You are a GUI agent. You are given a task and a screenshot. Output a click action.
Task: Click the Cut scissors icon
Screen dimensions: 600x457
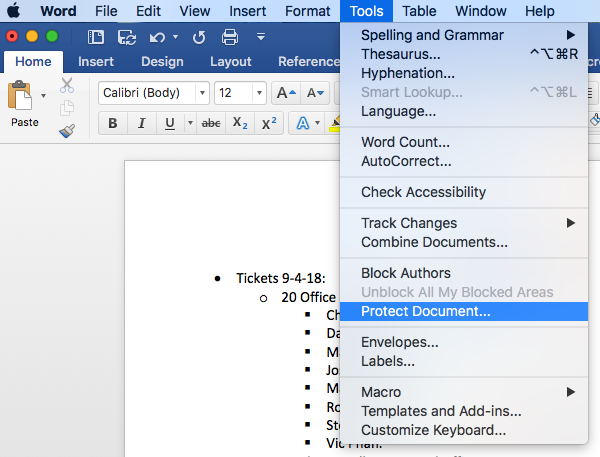click(67, 85)
